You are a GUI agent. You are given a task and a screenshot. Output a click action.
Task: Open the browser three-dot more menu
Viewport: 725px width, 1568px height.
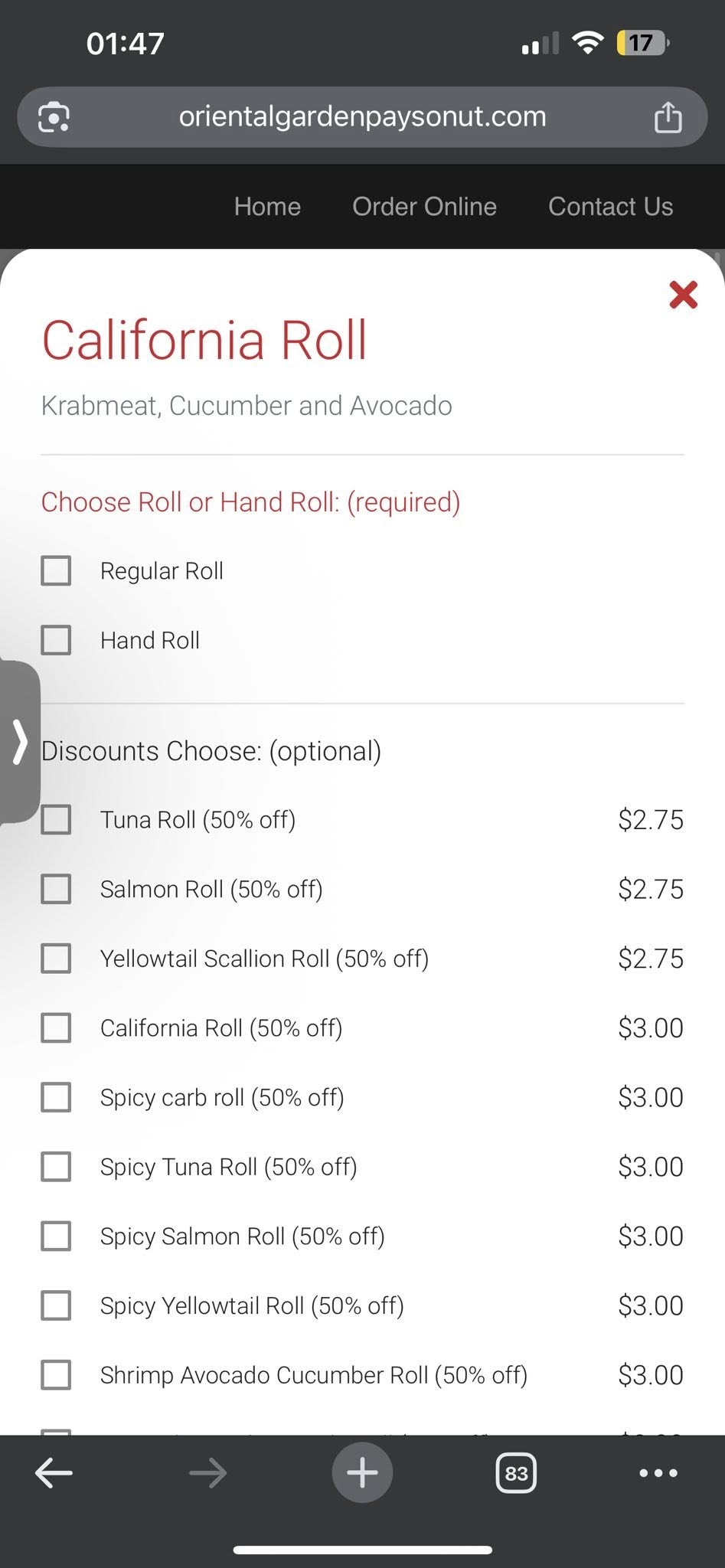[658, 1472]
